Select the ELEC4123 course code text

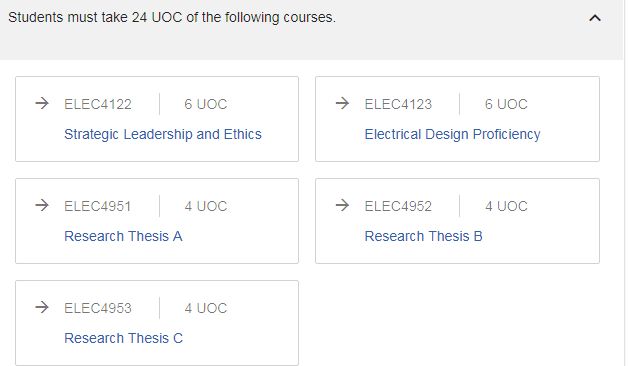pyautogui.click(x=398, y=104)
